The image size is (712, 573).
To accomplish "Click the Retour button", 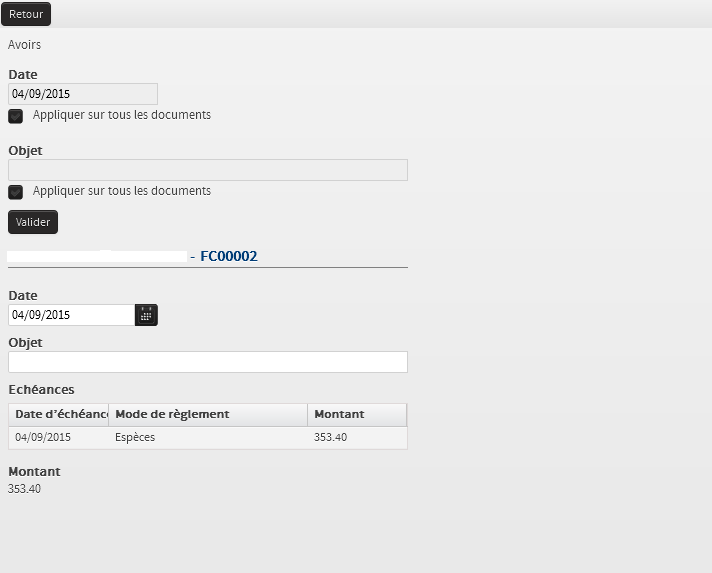I will (26, 14).
